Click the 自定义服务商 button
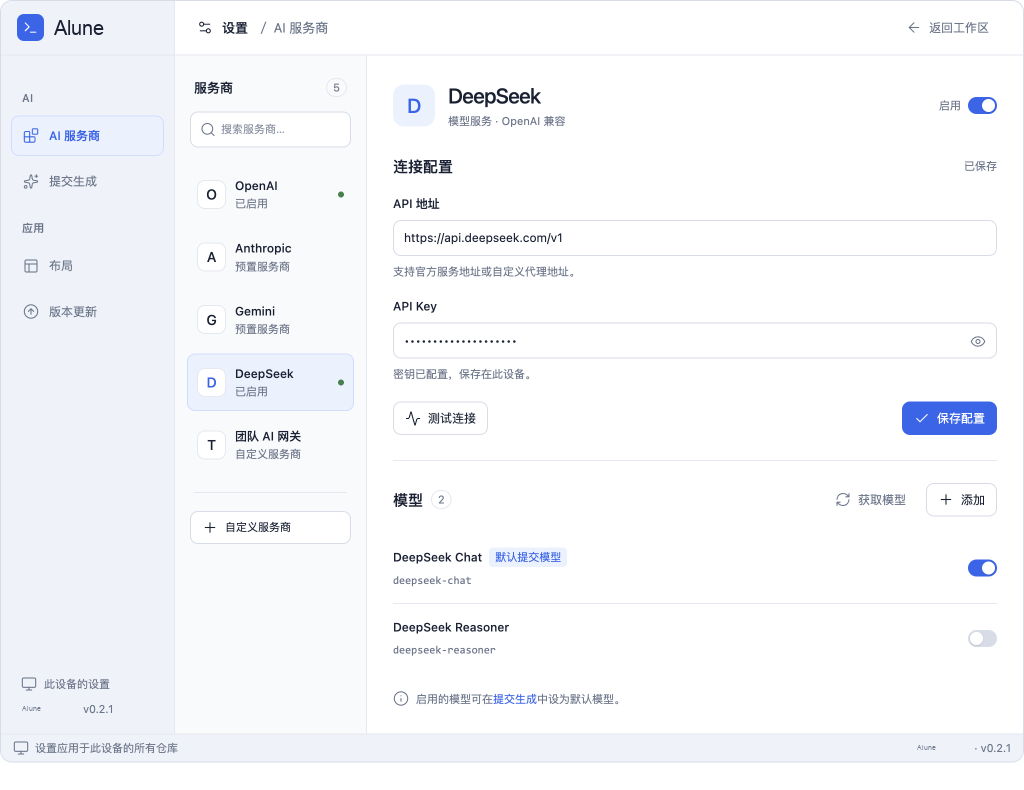 coord(270,527)
